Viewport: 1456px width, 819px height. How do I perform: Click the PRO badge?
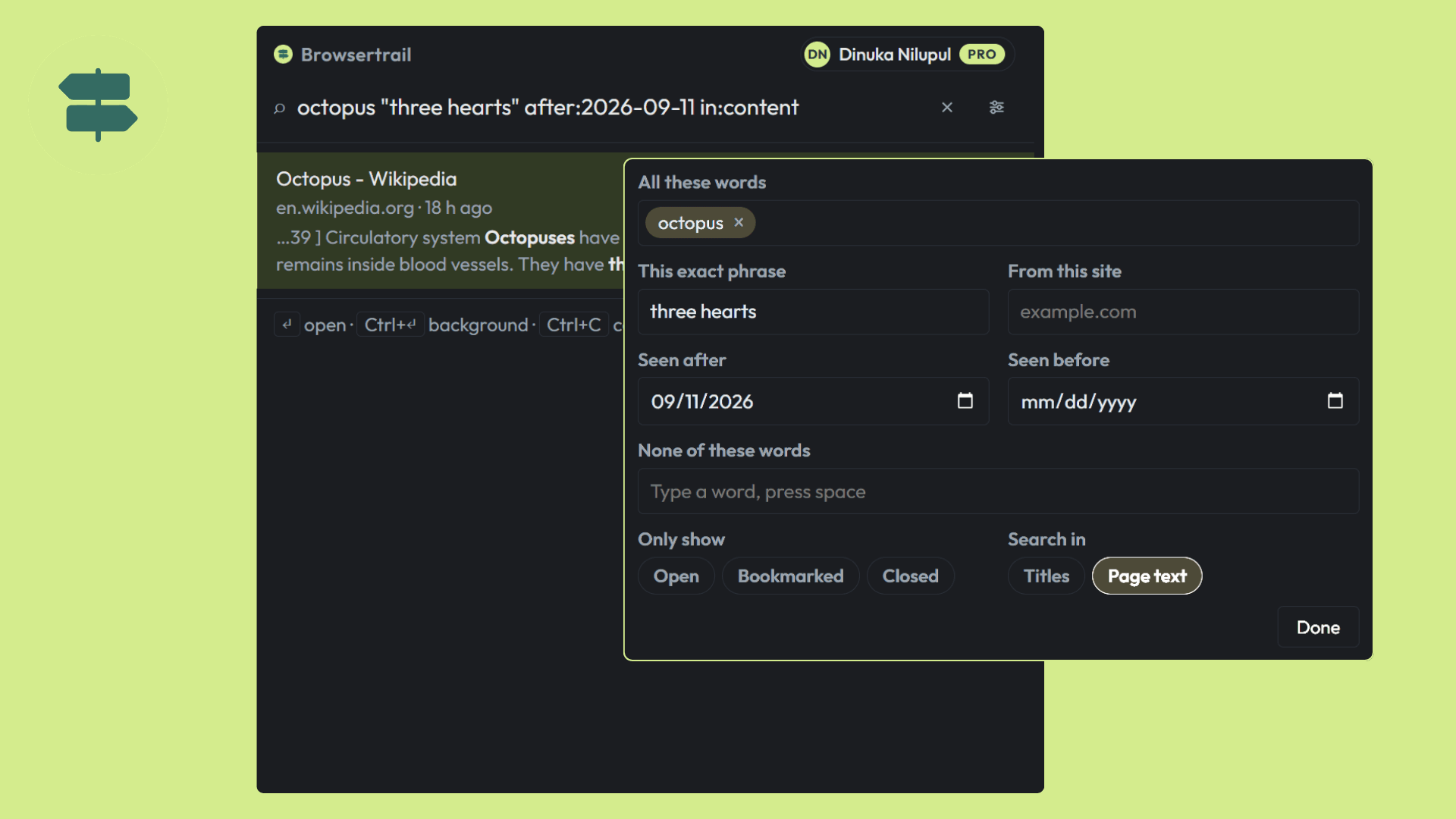982,55
